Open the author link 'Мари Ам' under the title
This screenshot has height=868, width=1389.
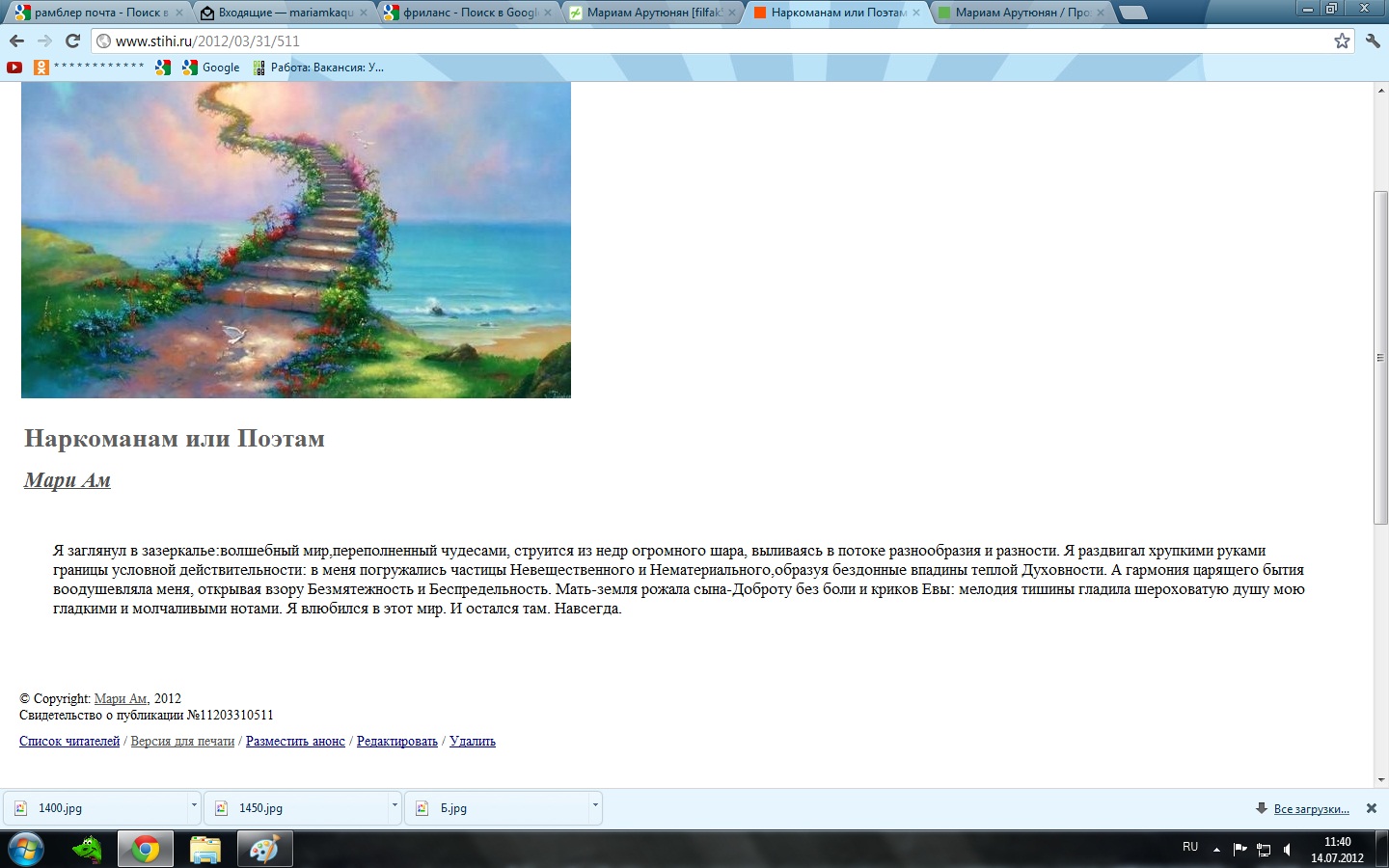(68, 480)
